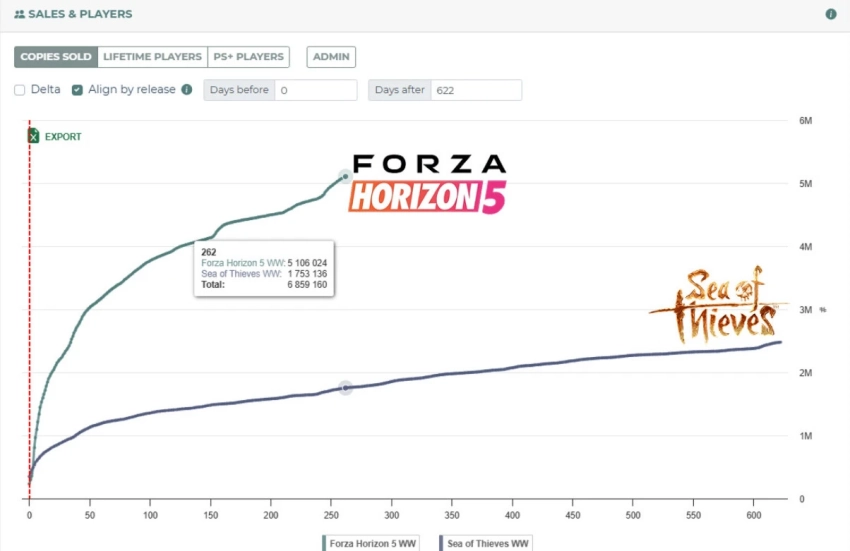Click the EXPORT text link
Viewport: 850px width, 551px height.
pyautogui.click(x=63, y=137)
